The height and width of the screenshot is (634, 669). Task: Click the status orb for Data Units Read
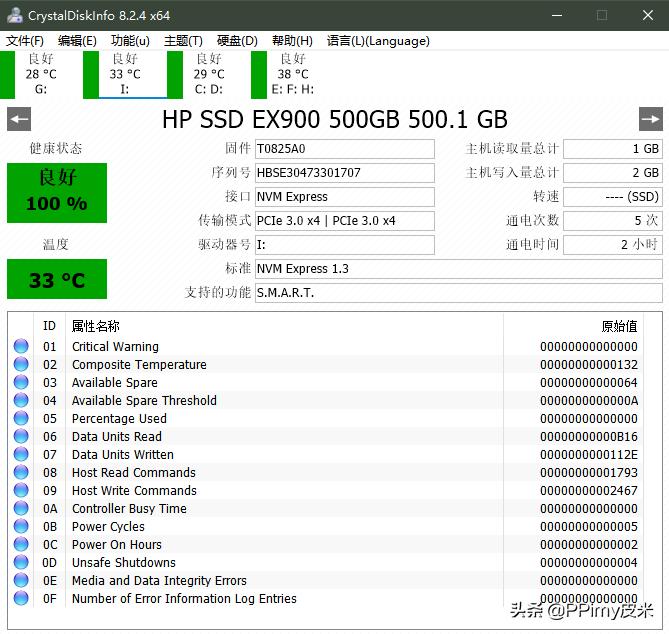click(x=21, y=436)
